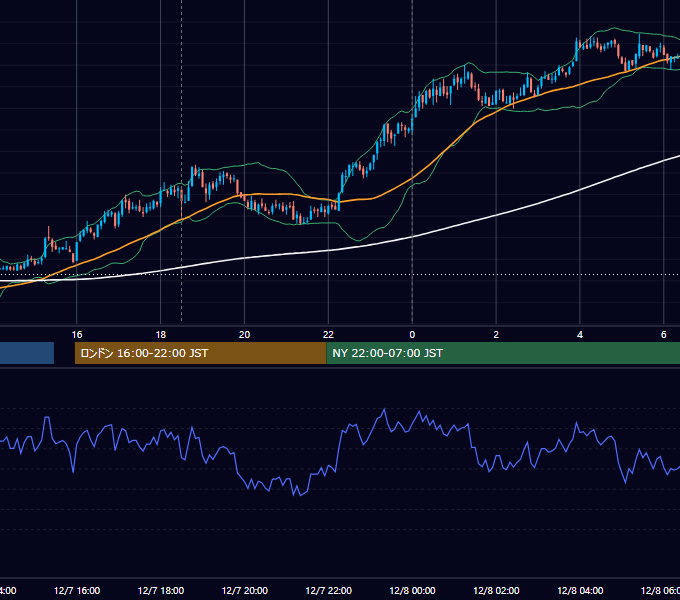Click the NY 22:00-07:00 JST session band
Screen dimensions: 680x600
coord(503,353)
